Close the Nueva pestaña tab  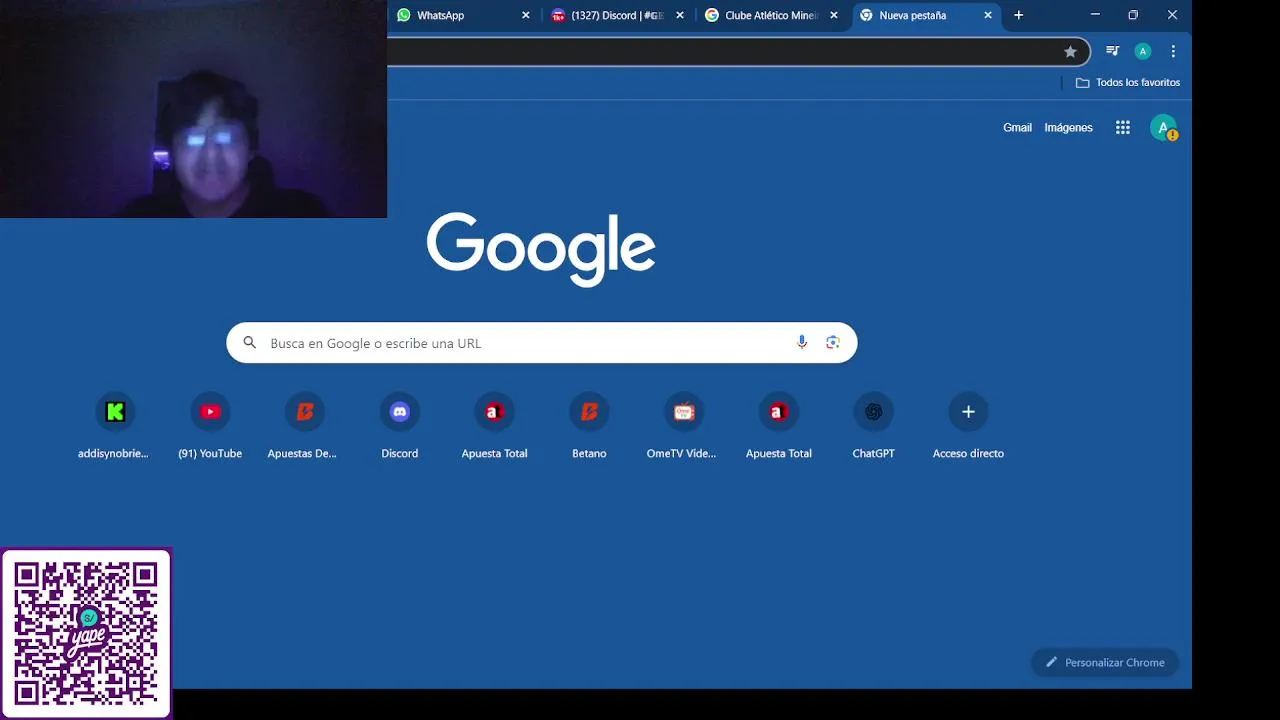click(988, 15)
